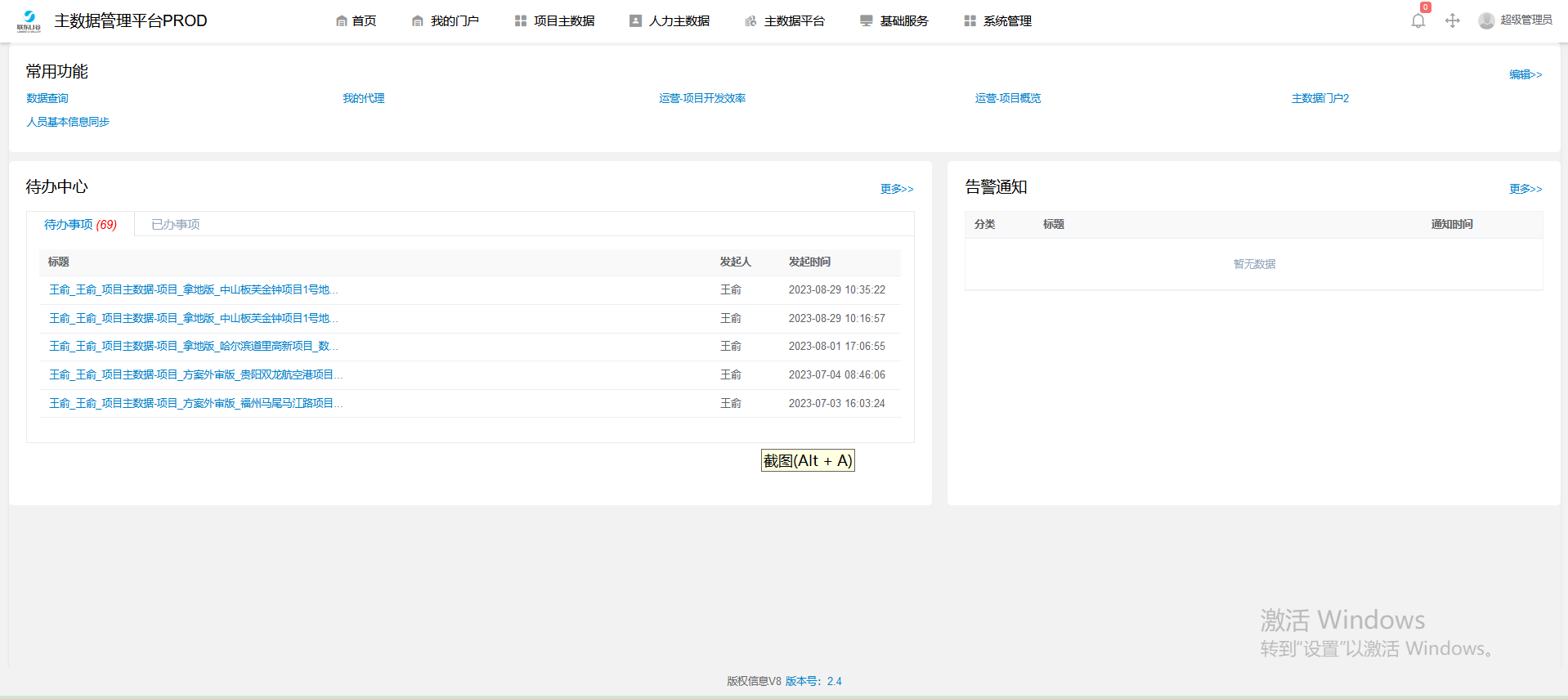Open the 基础服务 menu
1568x699 pixels.
tap(904, 21)
